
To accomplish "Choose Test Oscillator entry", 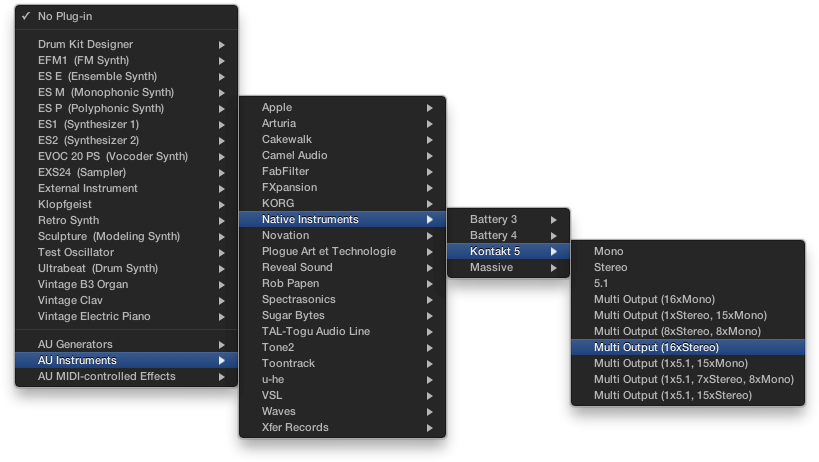I will coord(126,253).
